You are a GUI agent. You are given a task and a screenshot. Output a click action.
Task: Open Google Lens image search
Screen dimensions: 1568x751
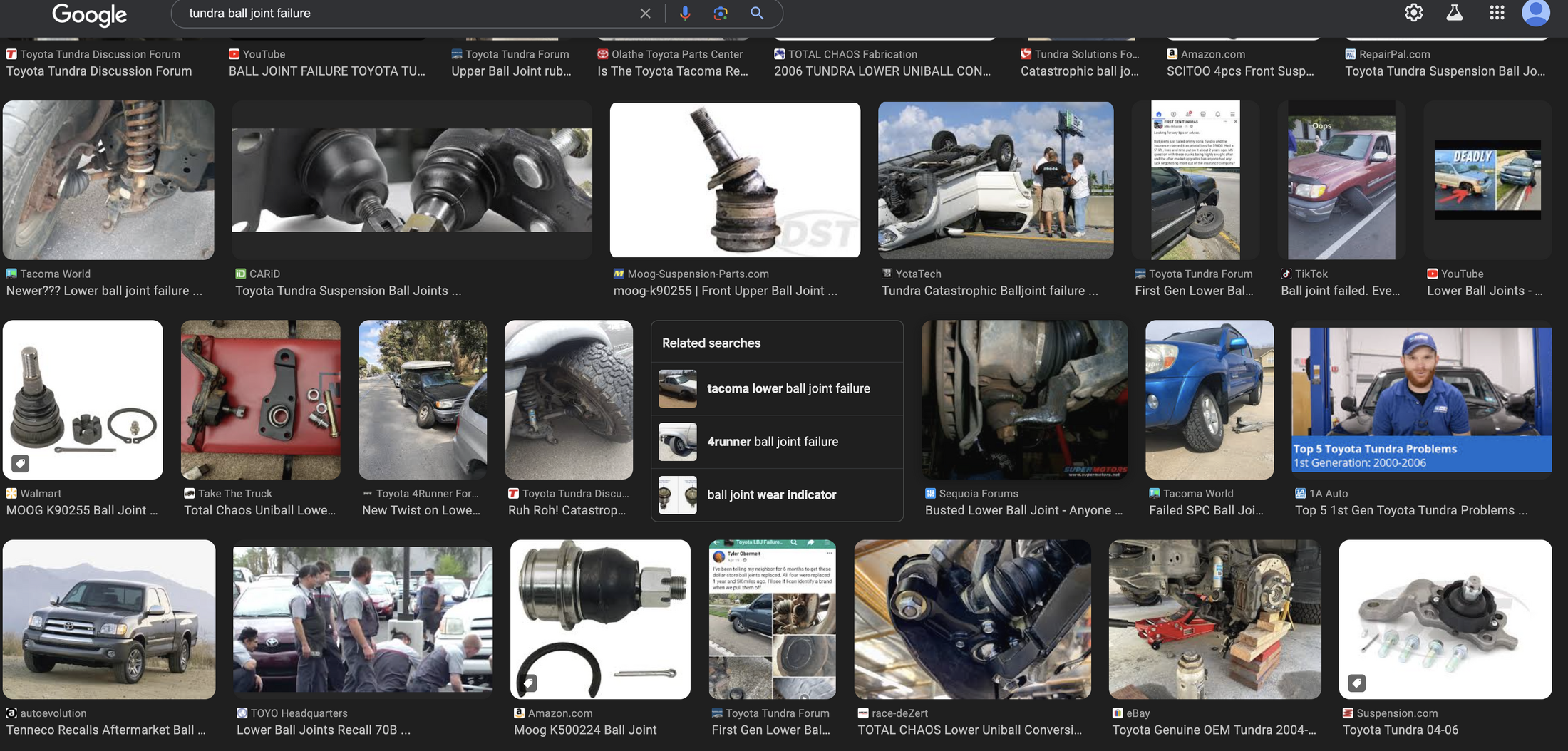pyautogui.click(x=721, y=14)
